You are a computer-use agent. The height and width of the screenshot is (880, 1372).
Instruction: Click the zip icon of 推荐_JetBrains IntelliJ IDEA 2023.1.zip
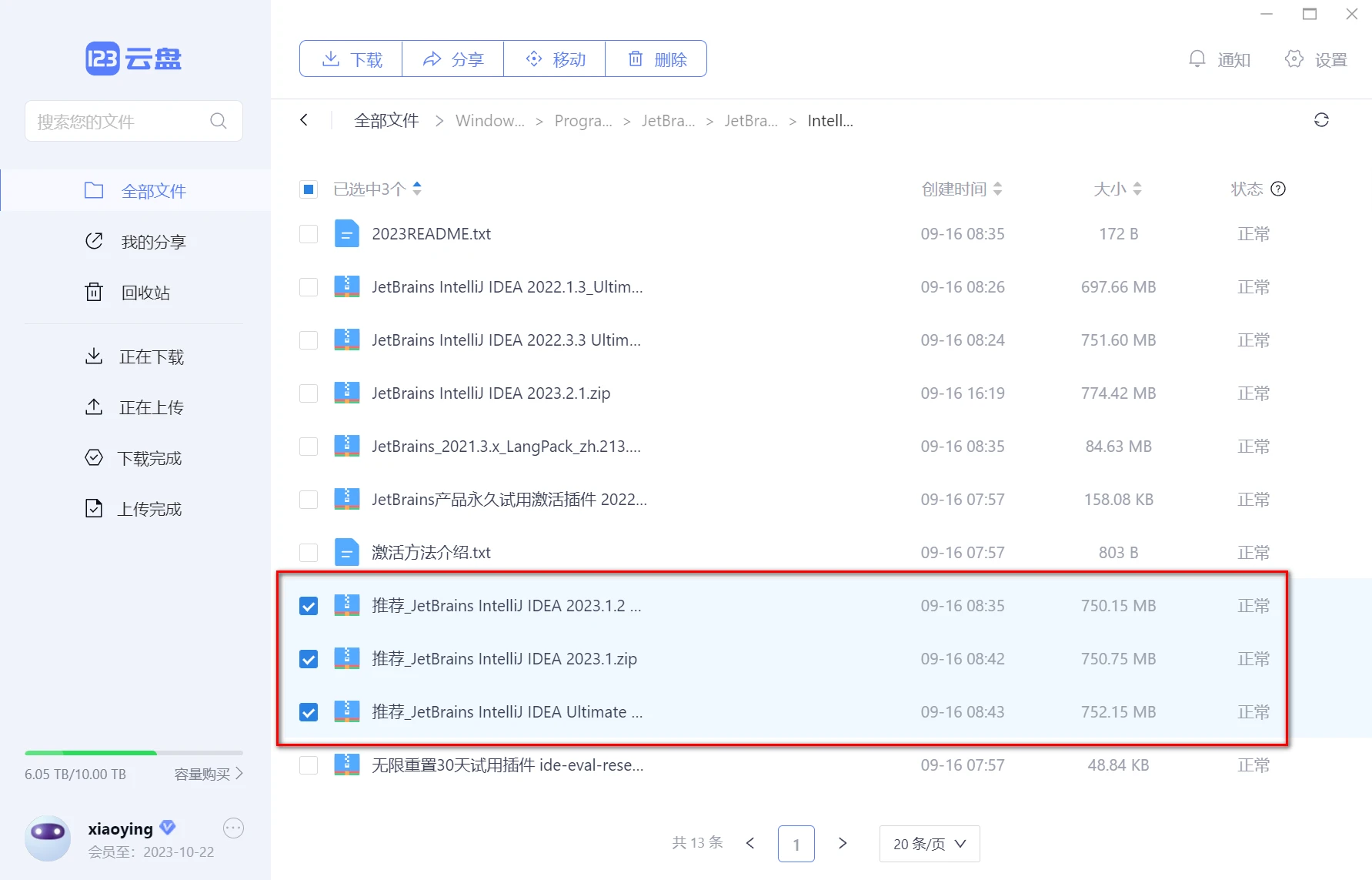coord(347,658)
